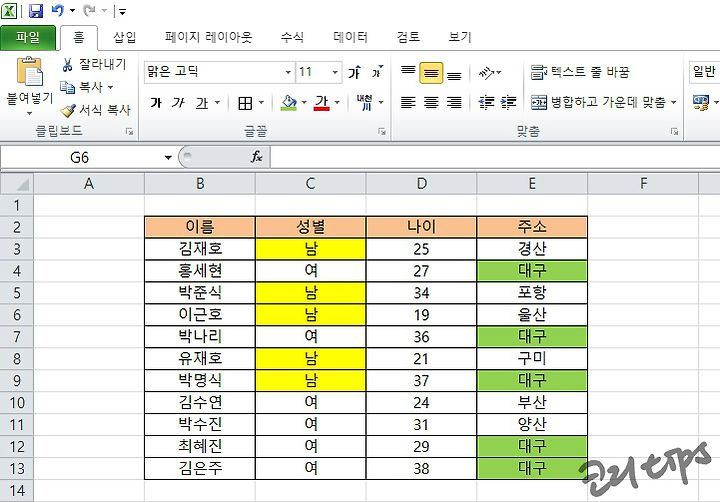Open the 맞춤 alignment dialog launcher

(x=674, y=132)
